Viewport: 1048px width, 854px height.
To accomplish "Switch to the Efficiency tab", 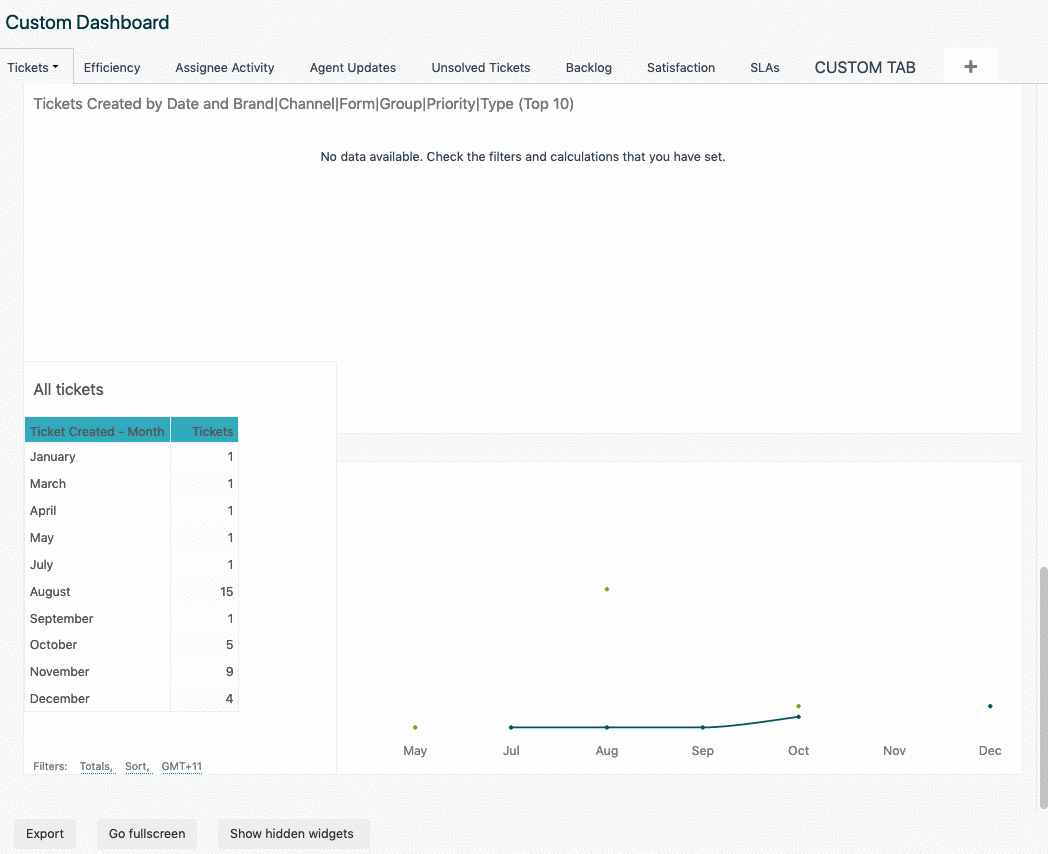I will point(112,68).
